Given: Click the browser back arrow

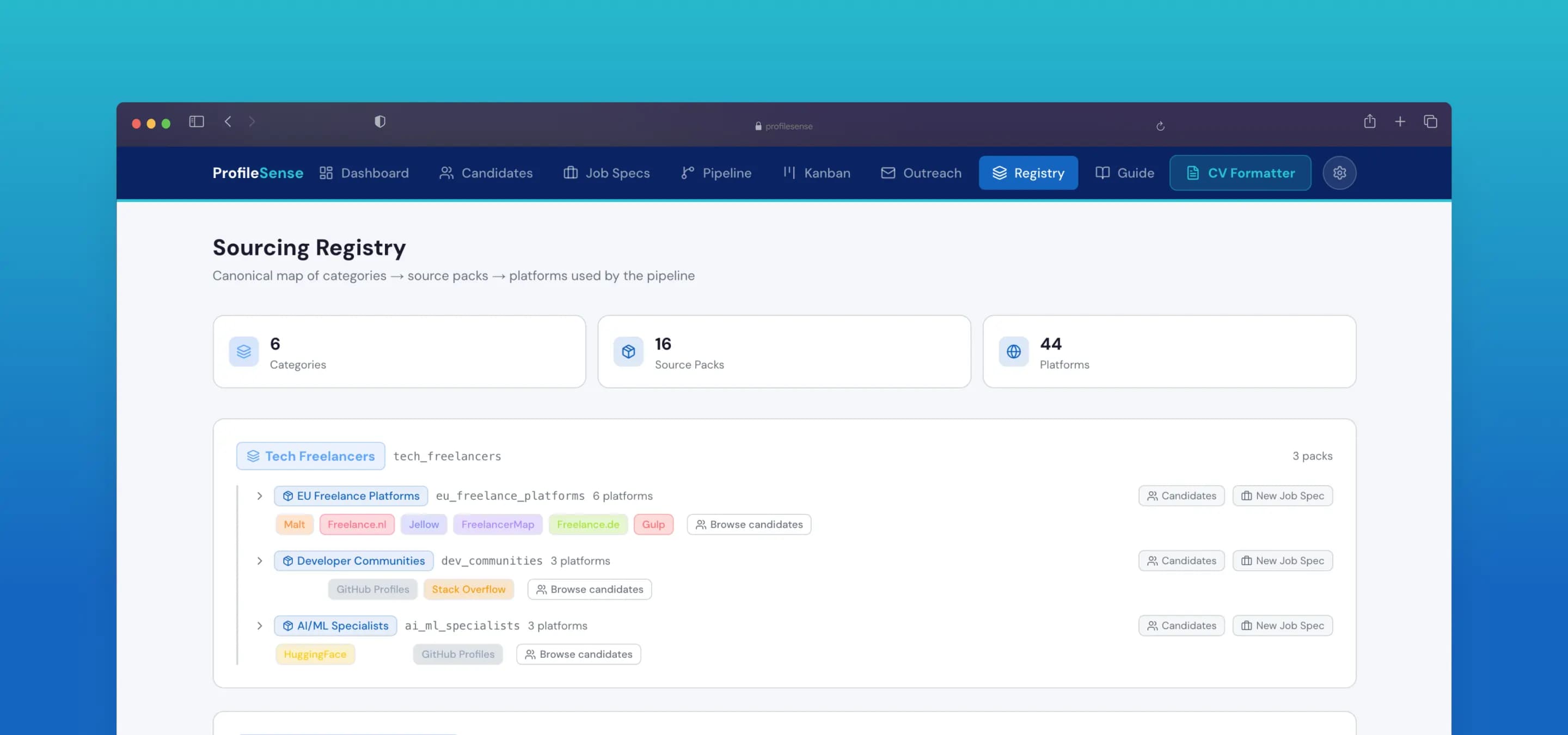Looking at the screenshot, I should pyautogui.click(x=228, y=122).
